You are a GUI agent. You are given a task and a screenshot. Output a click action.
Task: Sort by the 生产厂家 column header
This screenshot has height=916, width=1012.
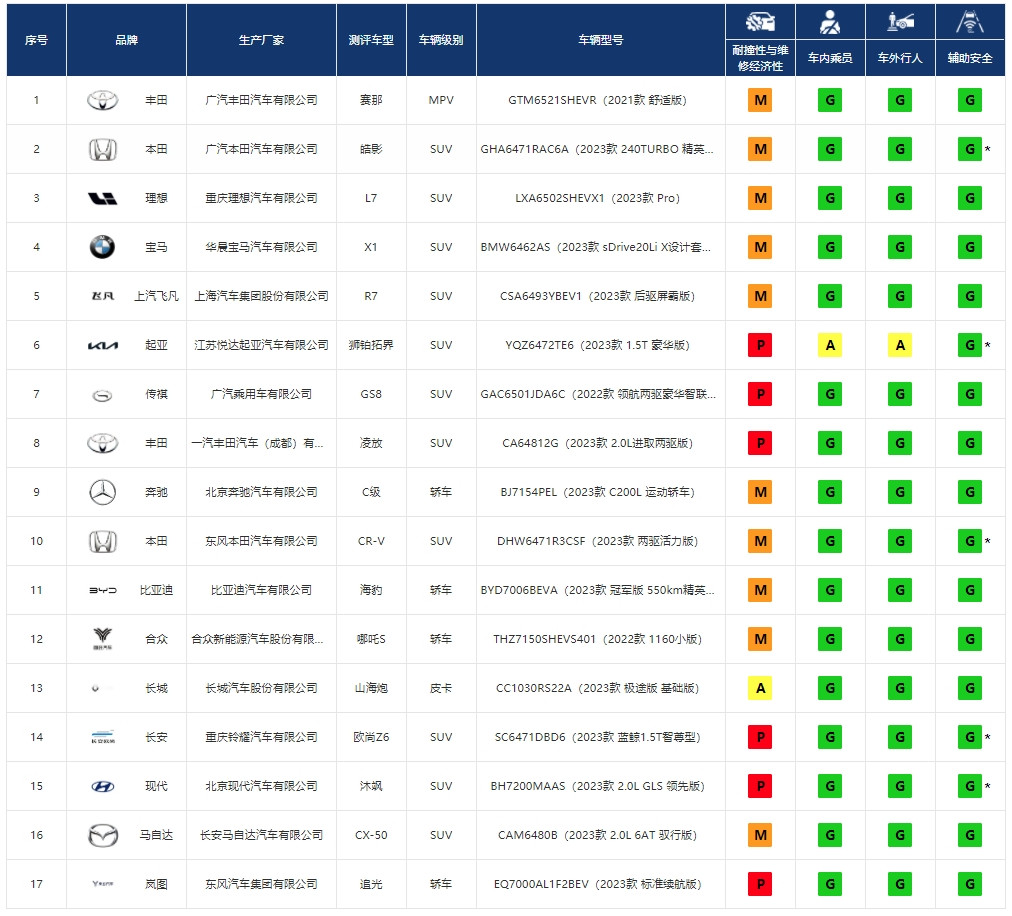(x=261, y=40)
